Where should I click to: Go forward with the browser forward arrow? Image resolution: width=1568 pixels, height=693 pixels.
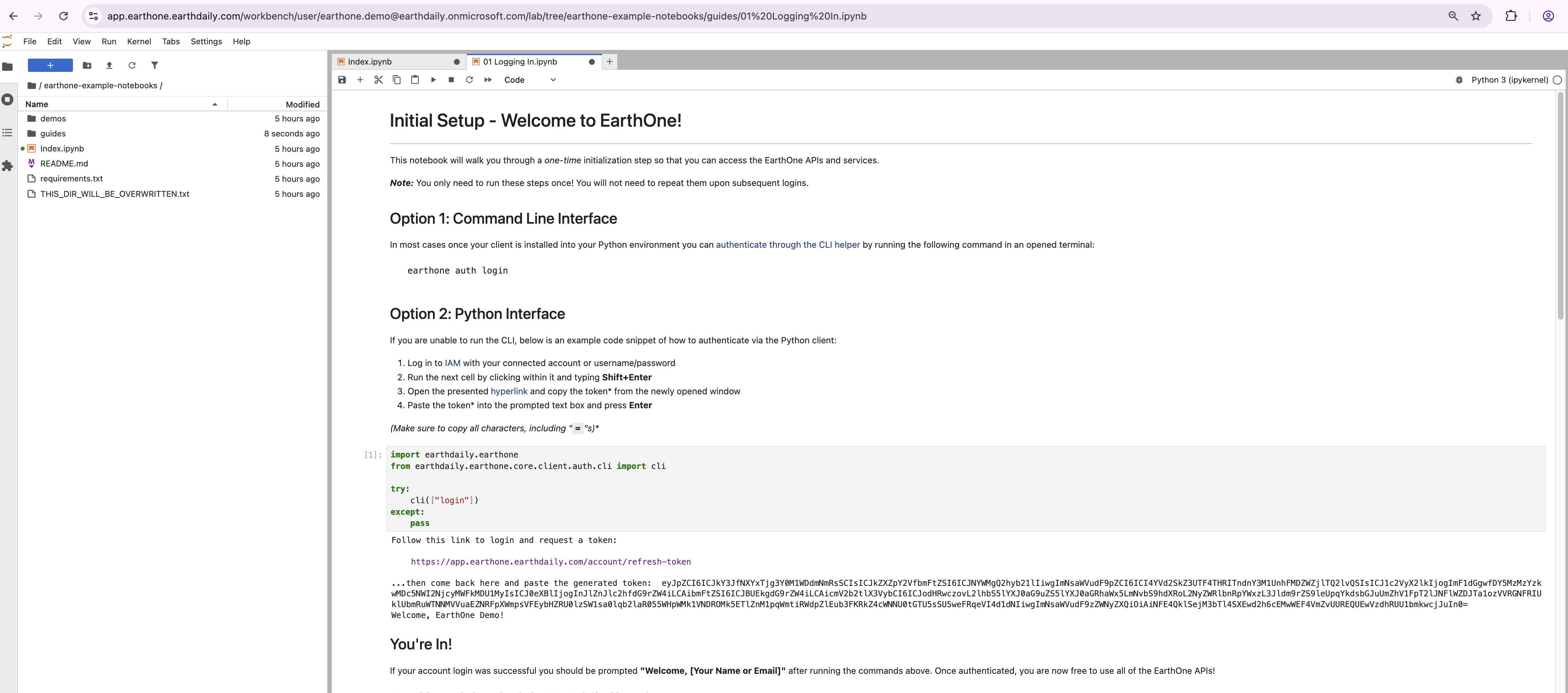point(38,16)
